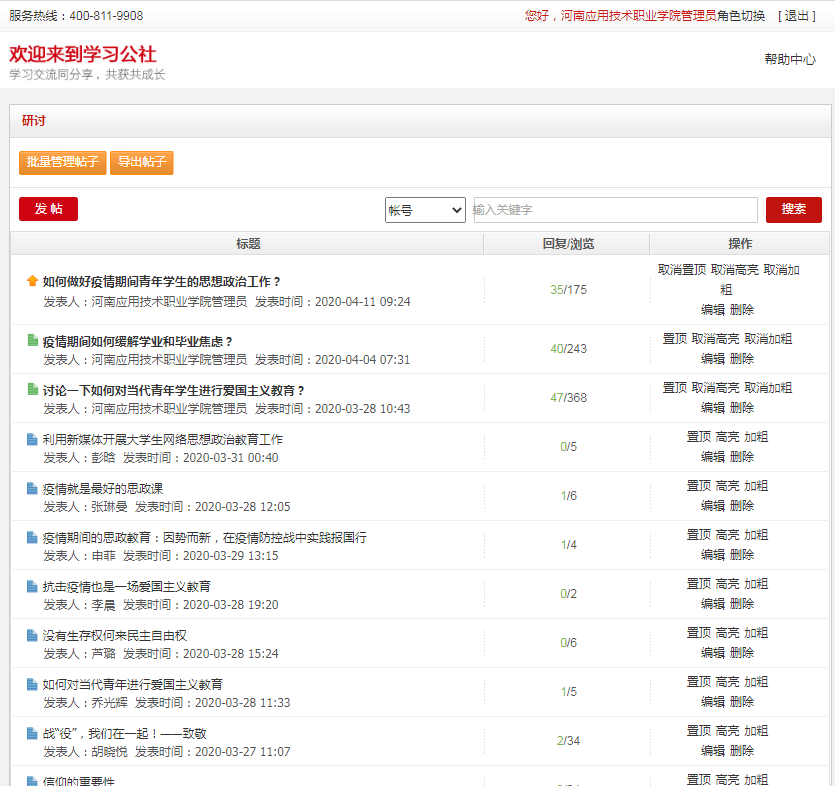This screenshot has width=835, height=786.
Task: Click the red 搜索 search button
Action: [x=793, y=210]
